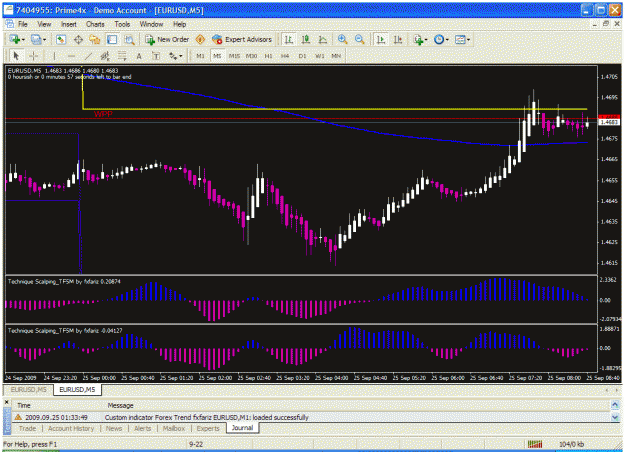This screenshot has height=452, width=625.
Task: Draw a trendline
Action: tap(88, 56)
